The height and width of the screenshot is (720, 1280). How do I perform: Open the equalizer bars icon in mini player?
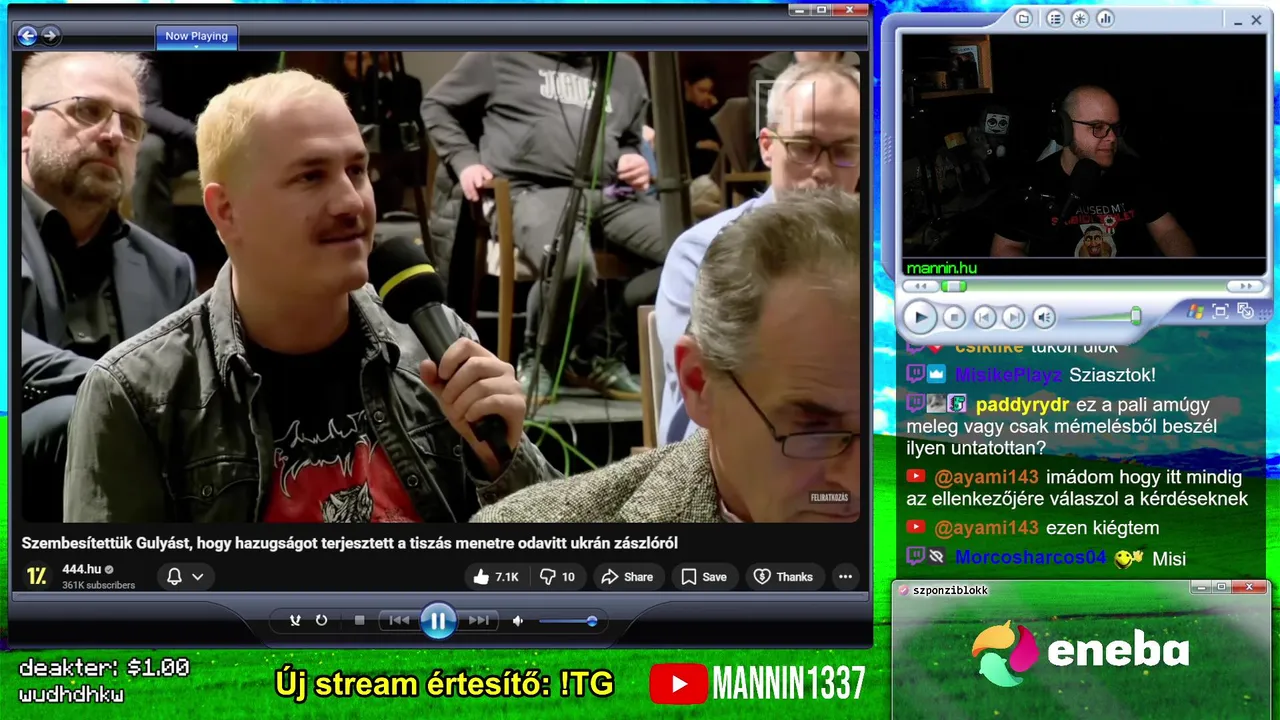click(1105, 18)
